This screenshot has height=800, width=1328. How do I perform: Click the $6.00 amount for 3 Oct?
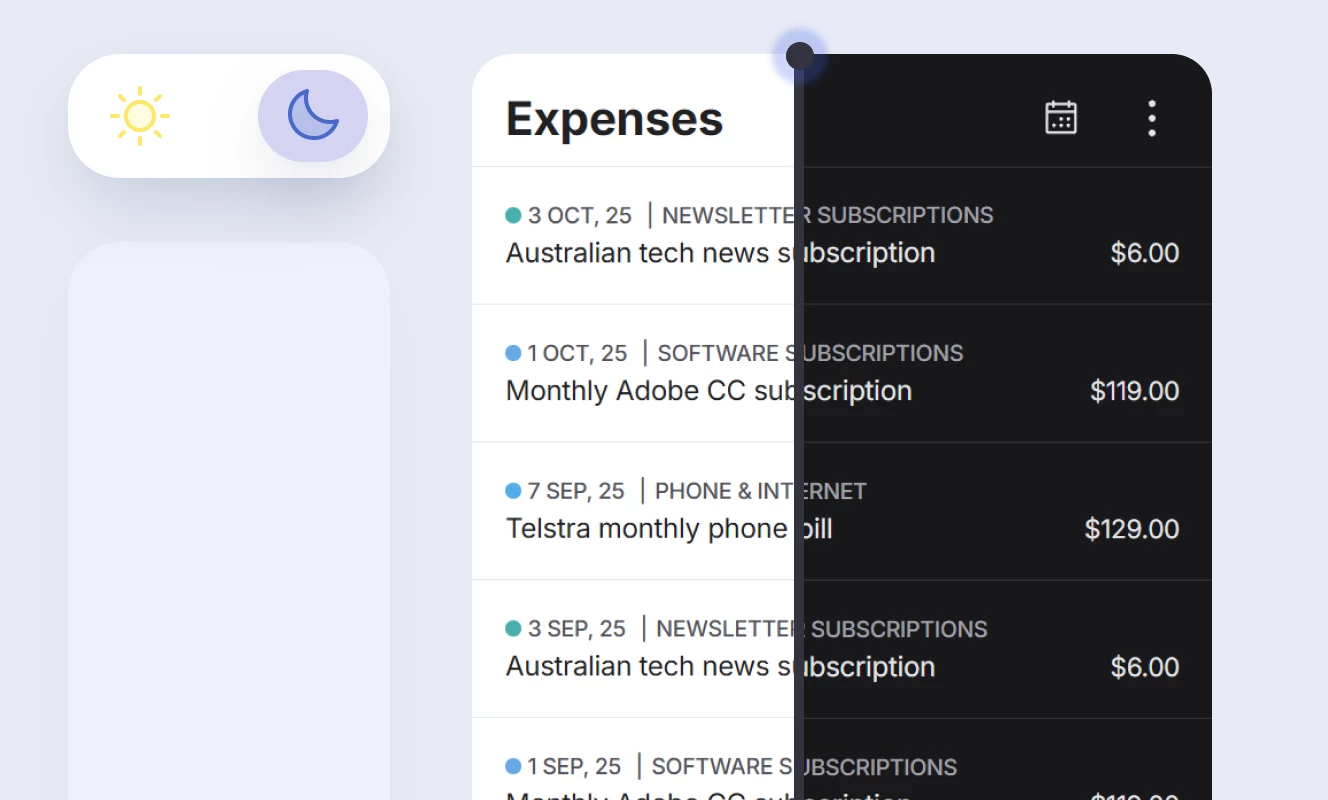1144,253
